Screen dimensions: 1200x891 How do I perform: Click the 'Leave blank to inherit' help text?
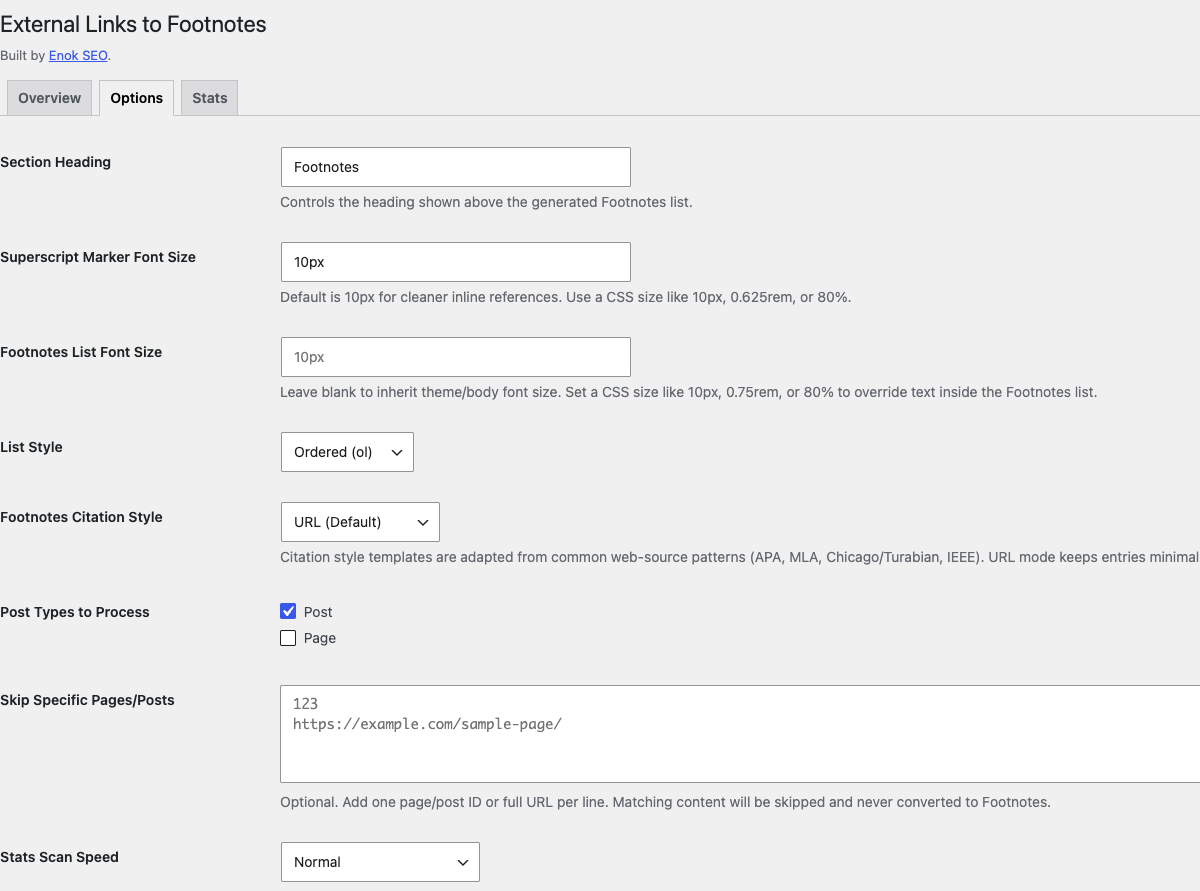pyautogui.click(x=689, y=392)
